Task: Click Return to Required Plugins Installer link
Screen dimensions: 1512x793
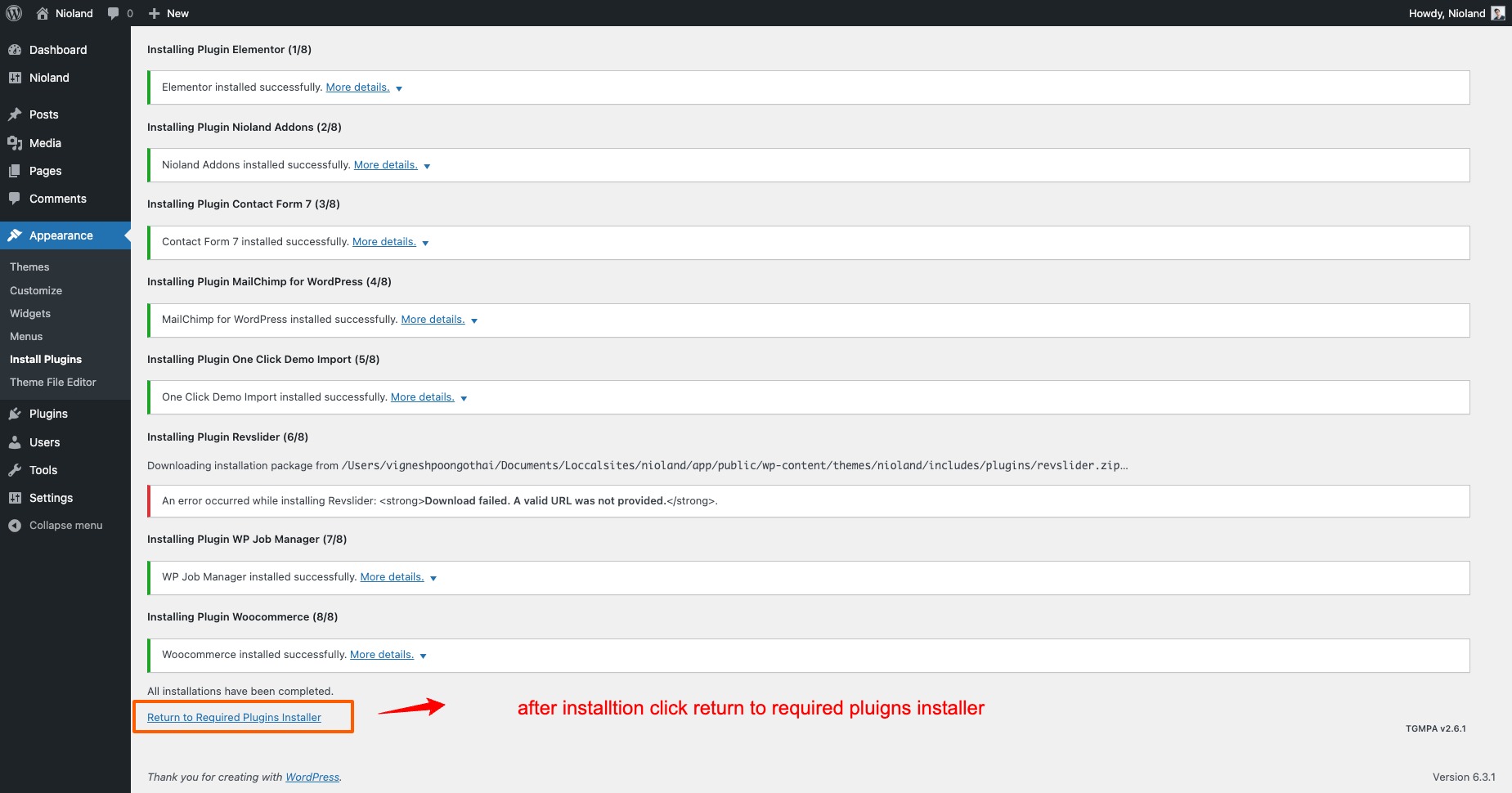Action: coord(234,717)
